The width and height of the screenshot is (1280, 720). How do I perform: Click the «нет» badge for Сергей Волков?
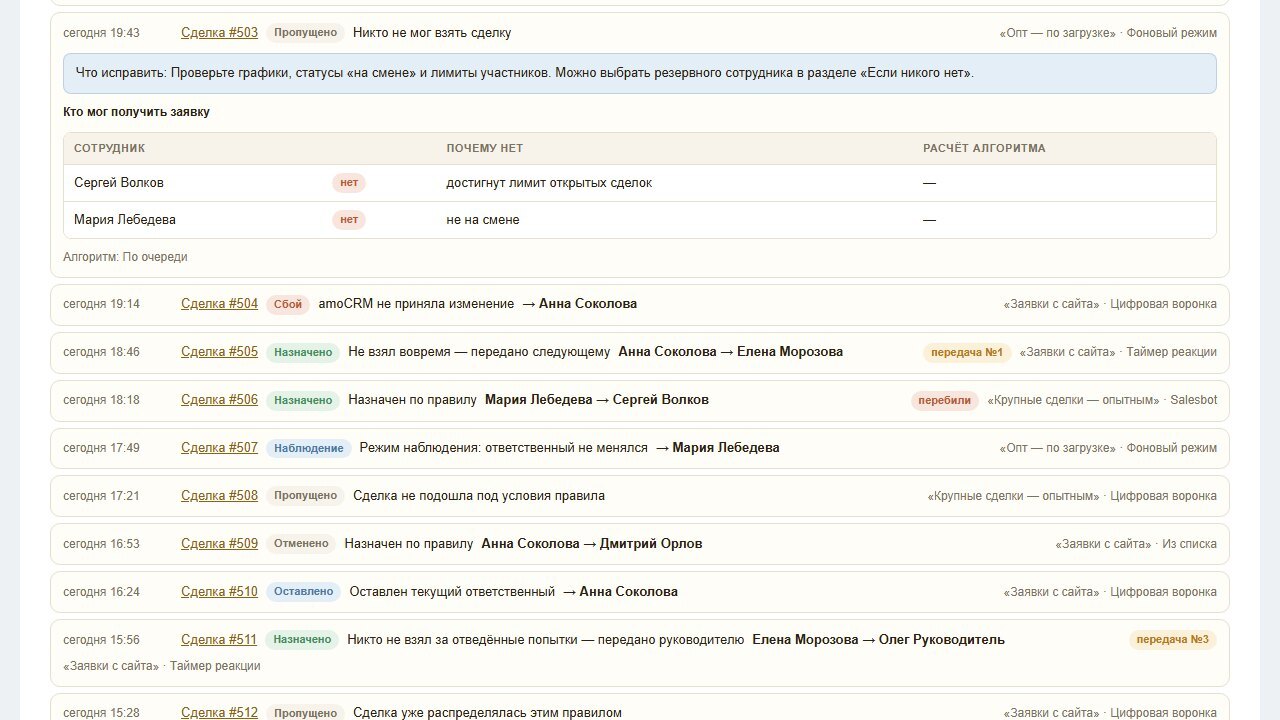(349, 183)
